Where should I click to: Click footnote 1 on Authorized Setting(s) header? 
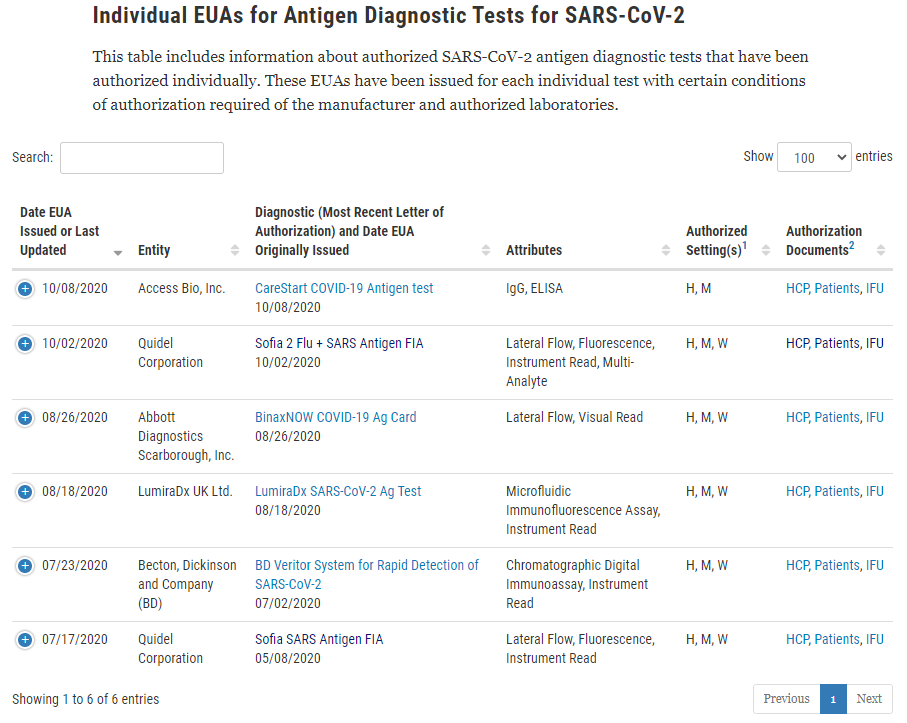tap(744, 245)
